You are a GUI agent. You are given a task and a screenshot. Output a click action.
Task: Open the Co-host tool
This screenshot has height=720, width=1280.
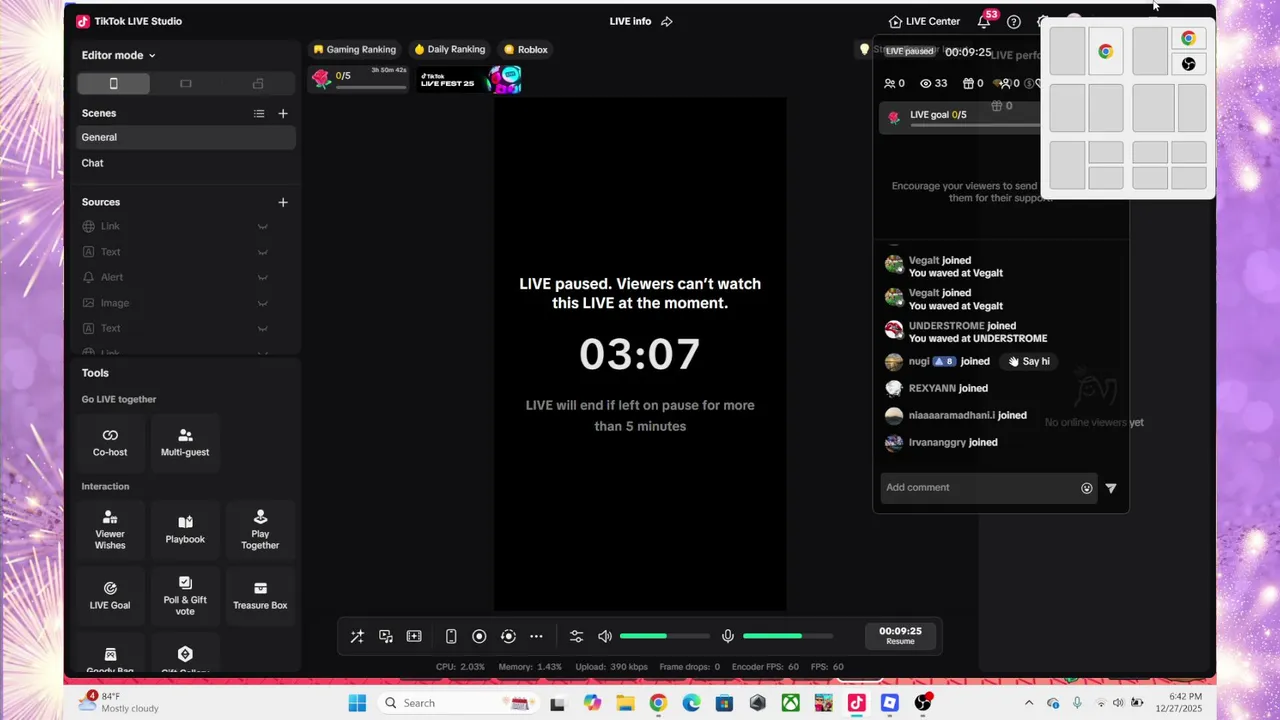point(110,443)
